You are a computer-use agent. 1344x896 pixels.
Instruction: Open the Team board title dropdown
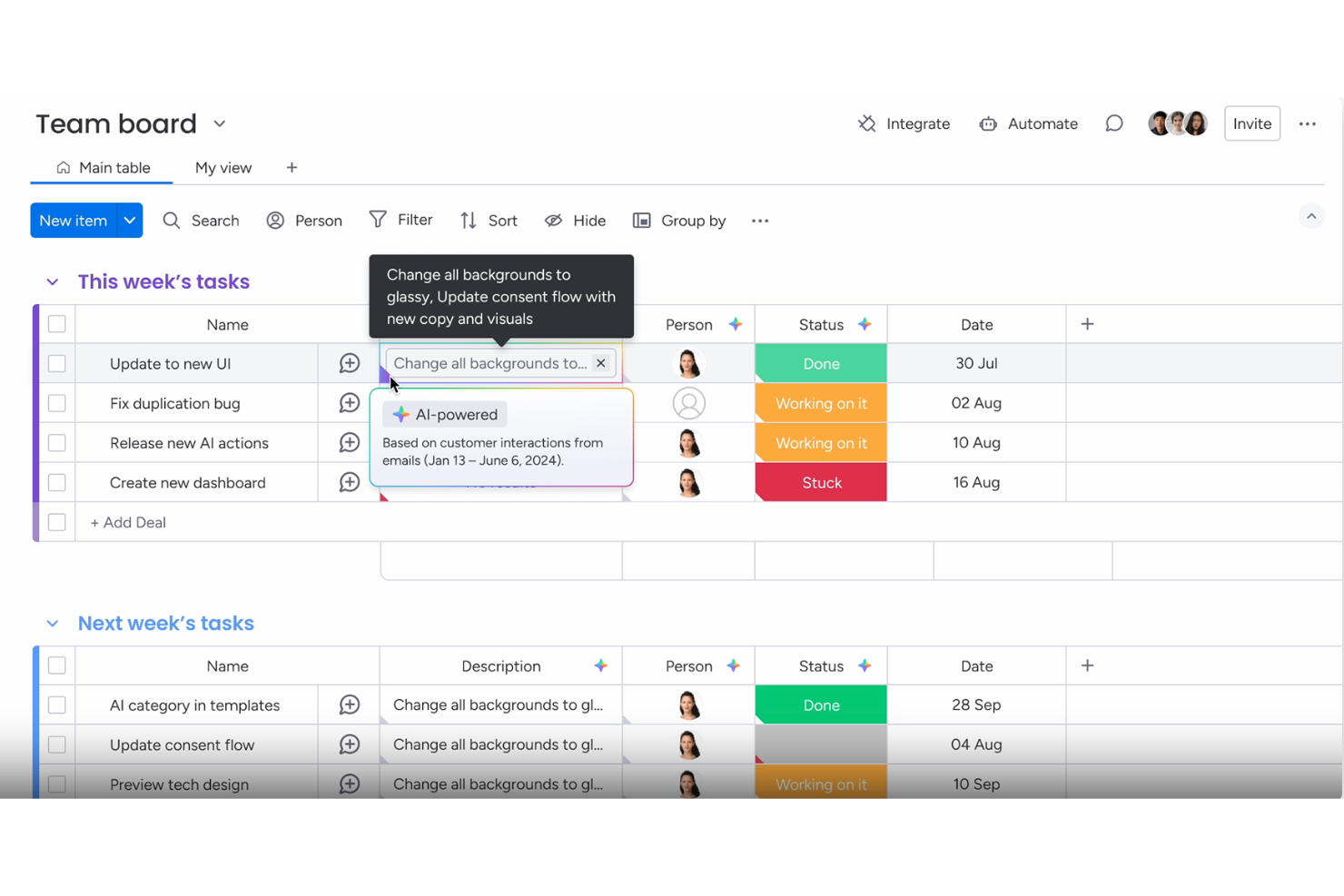pyautogui.click(x=219, y=123)
